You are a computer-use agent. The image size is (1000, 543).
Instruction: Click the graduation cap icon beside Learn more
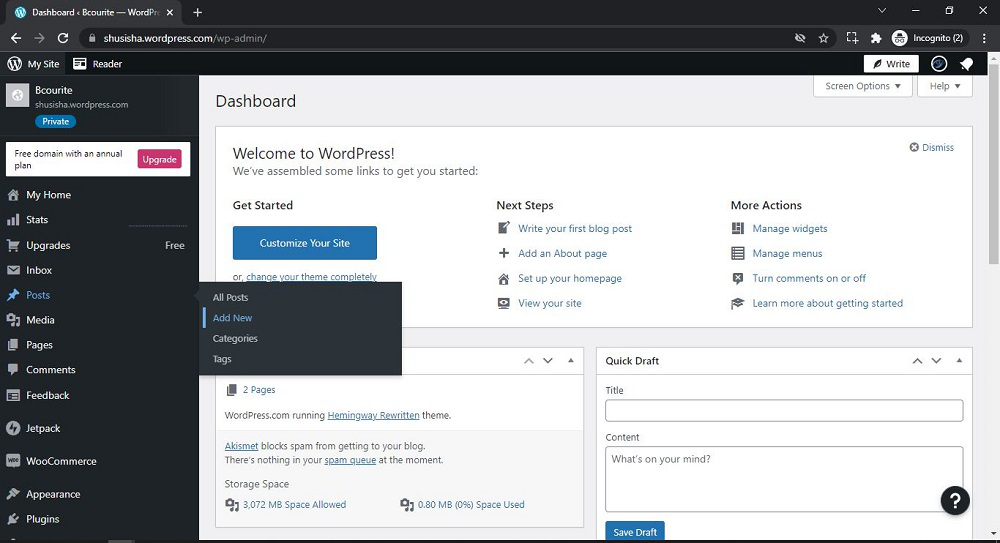point(738,303)
